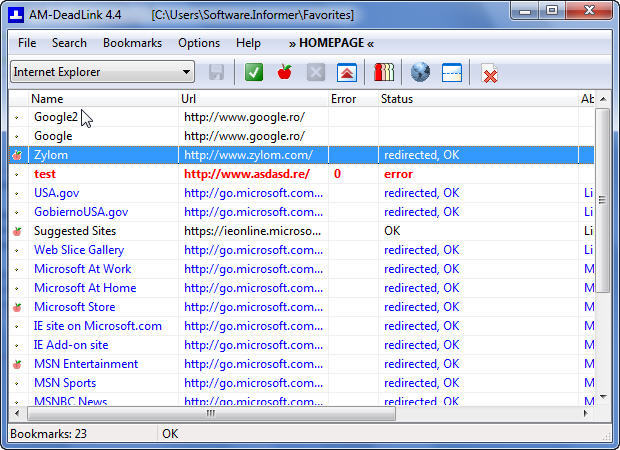The image size is (620, 450).
Task: Click the scroll right arrow of horizontal scrollbar
Action: (586, 413)
